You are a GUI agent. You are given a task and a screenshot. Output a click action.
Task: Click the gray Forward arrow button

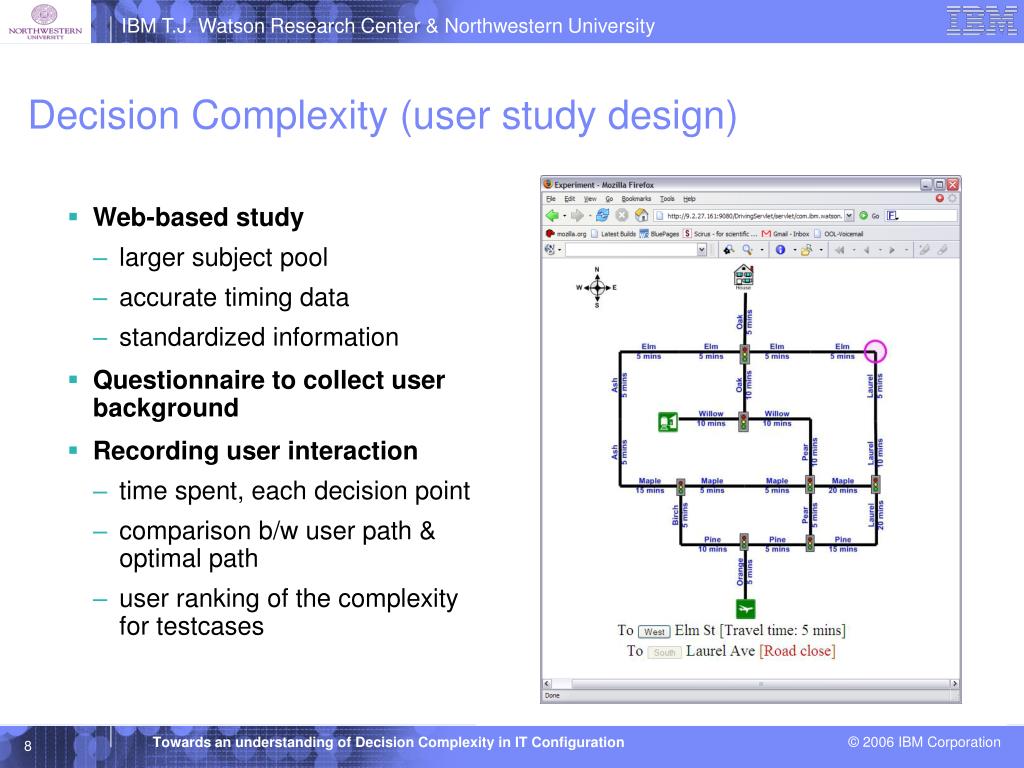(577, 216)
